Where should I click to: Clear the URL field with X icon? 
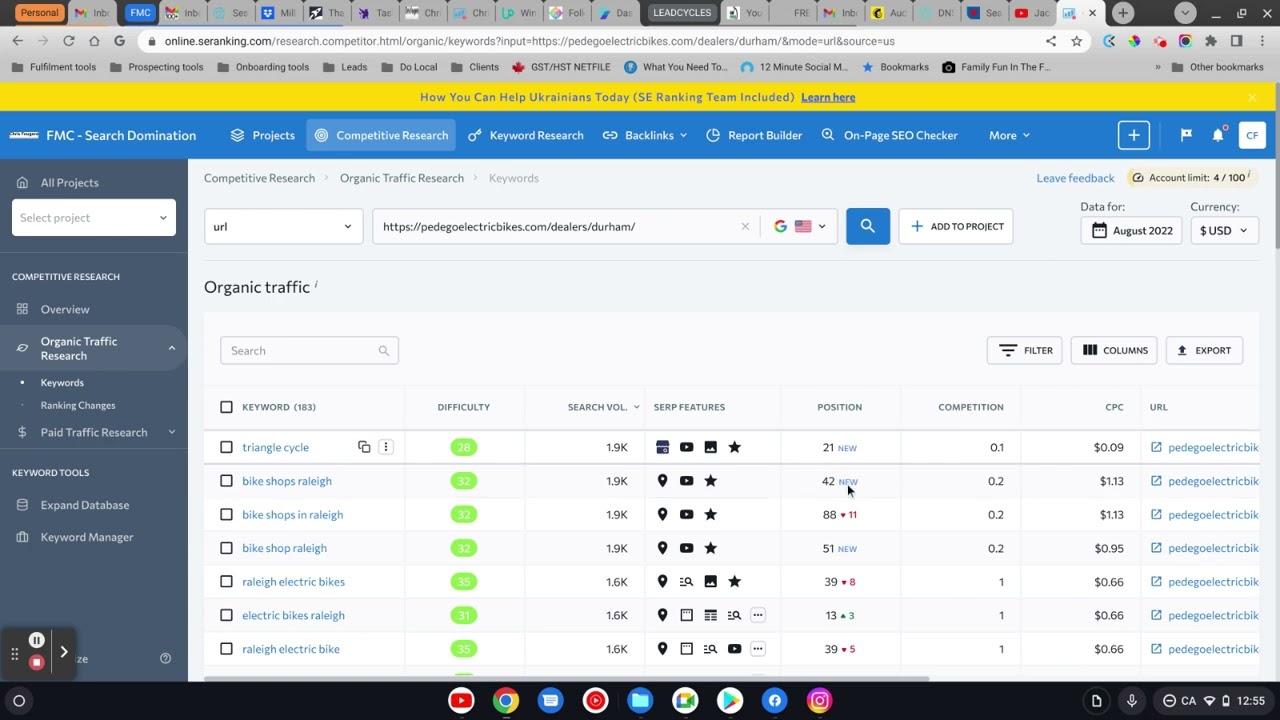tap(745, 226)
